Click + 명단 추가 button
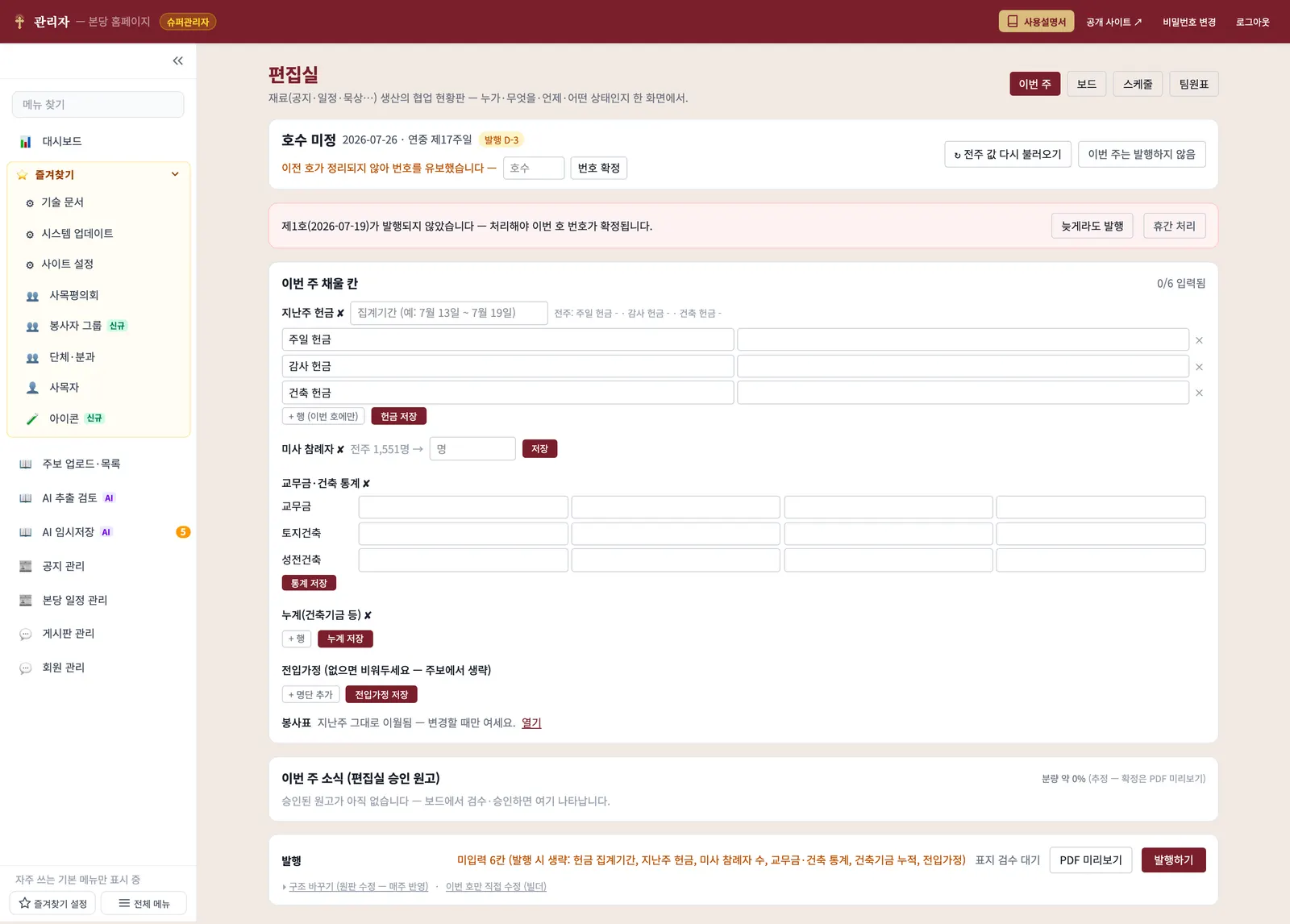Viewport: 1290px width, 924px height. point(310,694)
